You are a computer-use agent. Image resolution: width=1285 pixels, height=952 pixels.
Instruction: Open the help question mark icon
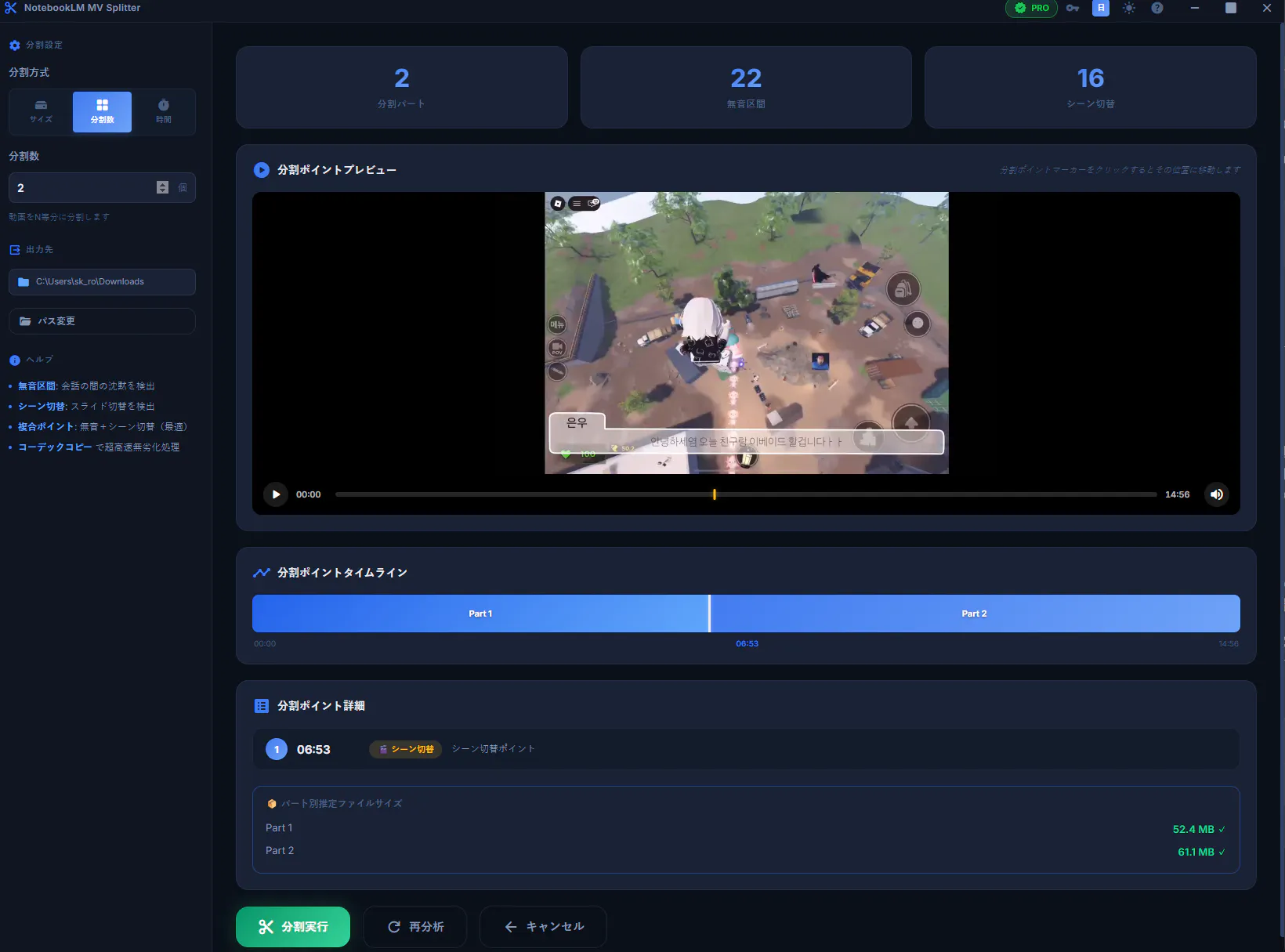tap(1157, 8)
